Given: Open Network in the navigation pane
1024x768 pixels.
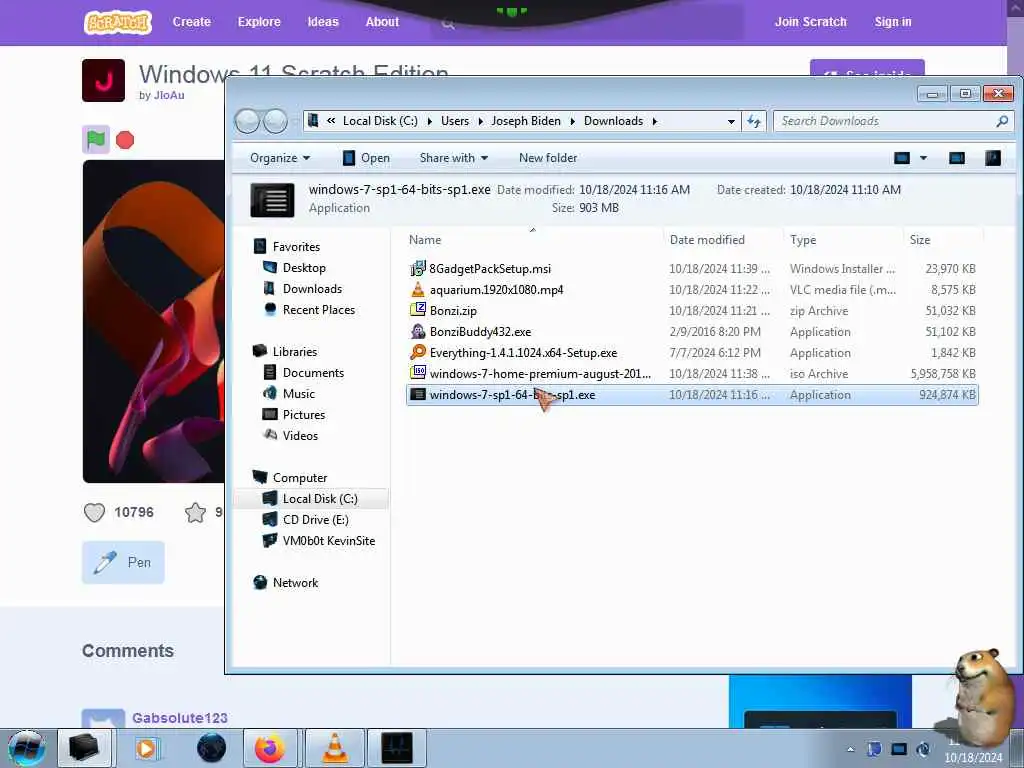Looking at the screenshot, I should (295, 583).
